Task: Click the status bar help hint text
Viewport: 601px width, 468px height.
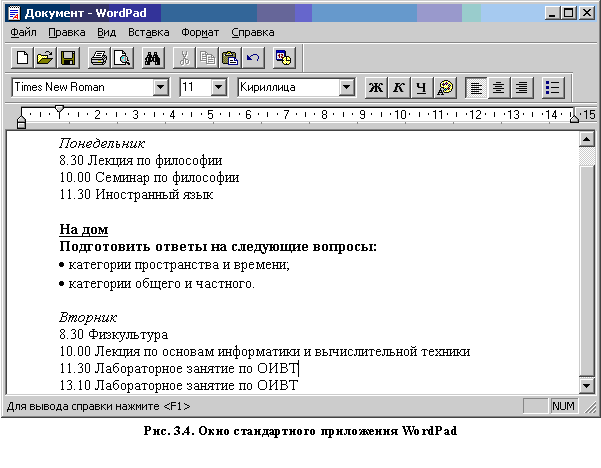Action: [98, 406]
